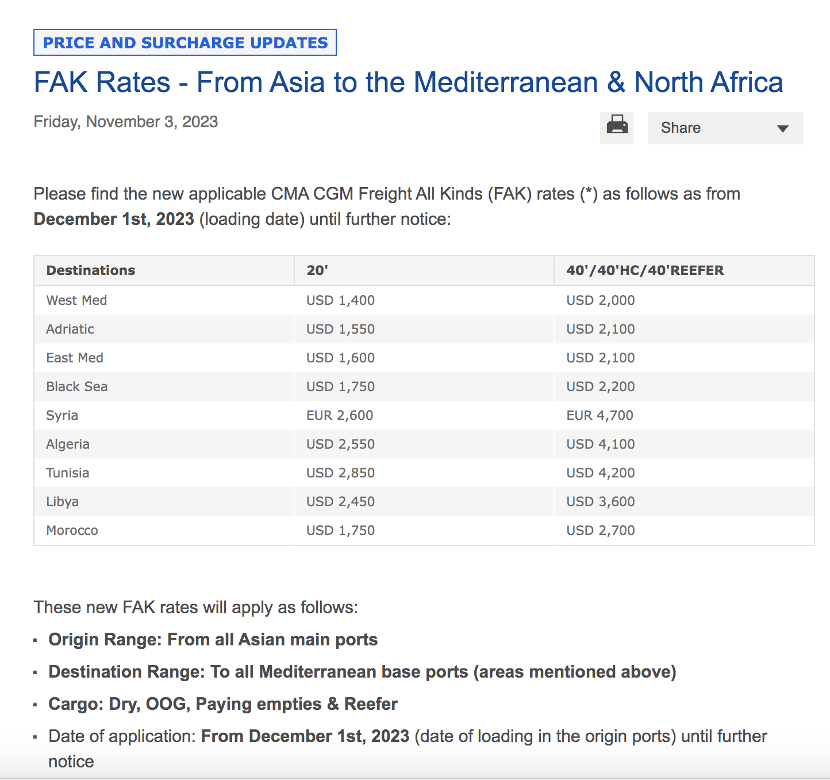
Task: Select the Tunisia destination cell
Action: [67, 472]
